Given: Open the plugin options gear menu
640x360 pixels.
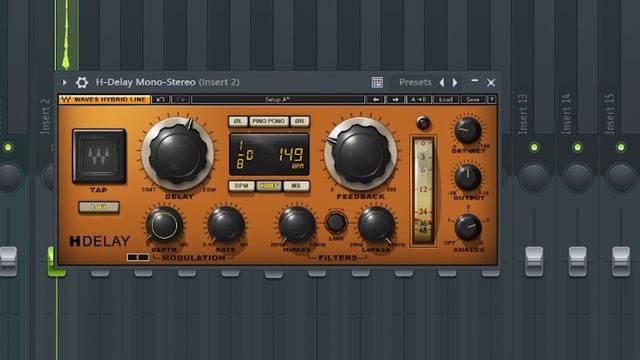Looking at the screenshot, I should point(82,82).
